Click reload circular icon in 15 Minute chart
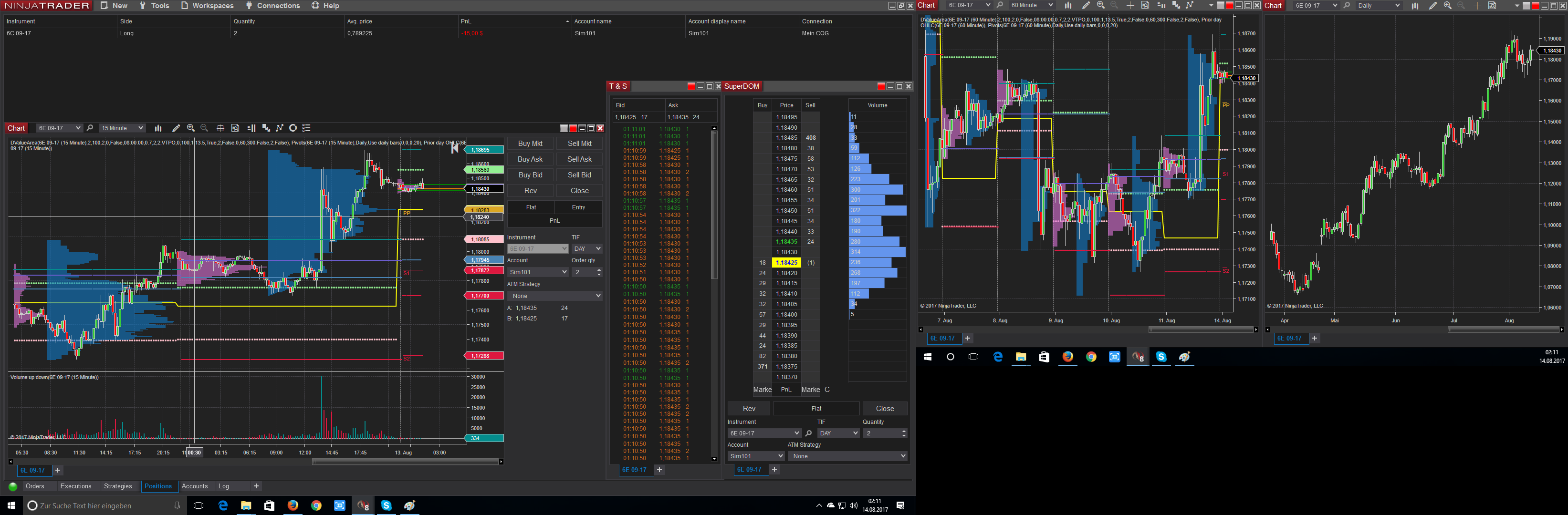 pyautogui.click(x=293, y=128)
